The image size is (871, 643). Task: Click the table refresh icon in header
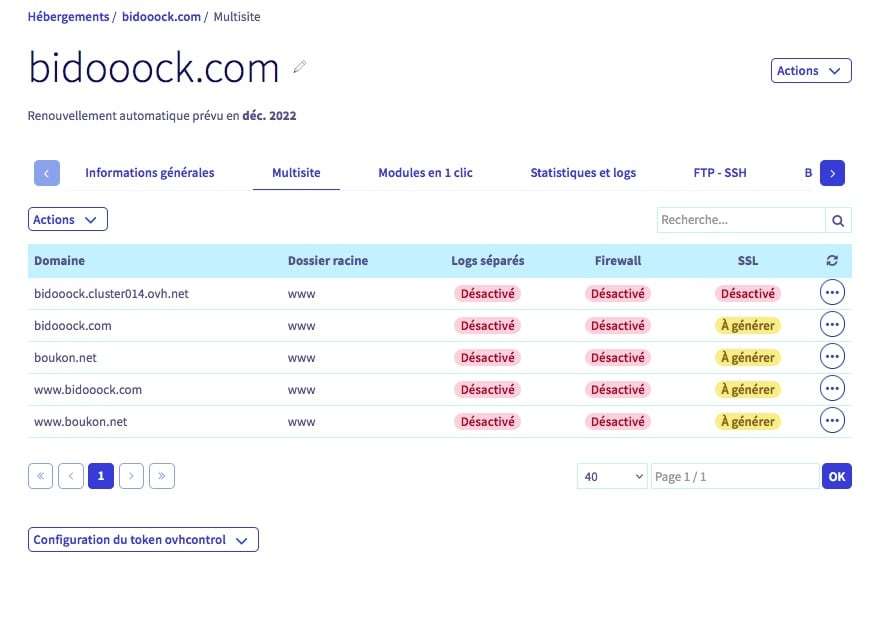pos(832,260)
